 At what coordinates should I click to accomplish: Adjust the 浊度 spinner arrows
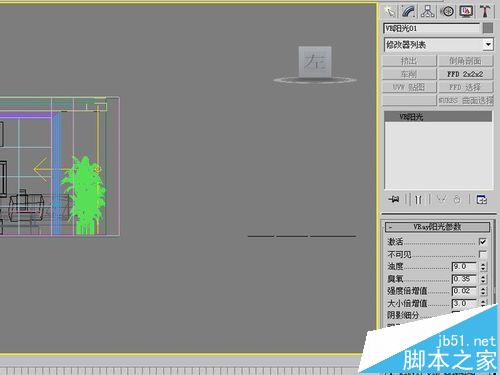(x=483, y=267)
